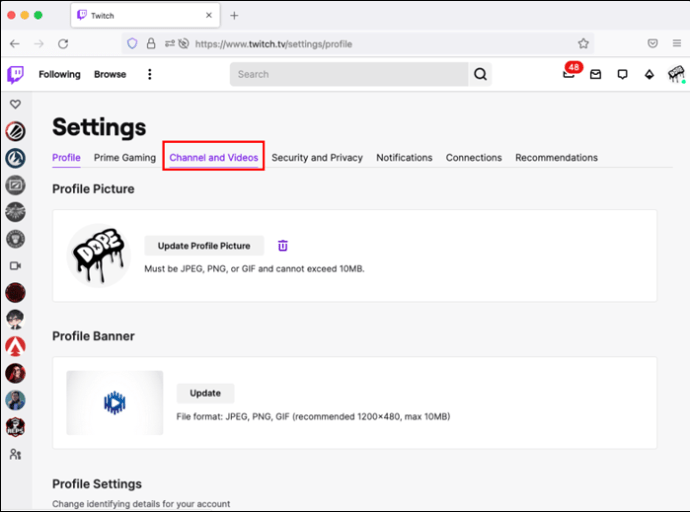Image resolution: width=690 pixels, height=512 pixels.
Task: Open the dark red circle sidebar channel
Action: click(15, 293)
